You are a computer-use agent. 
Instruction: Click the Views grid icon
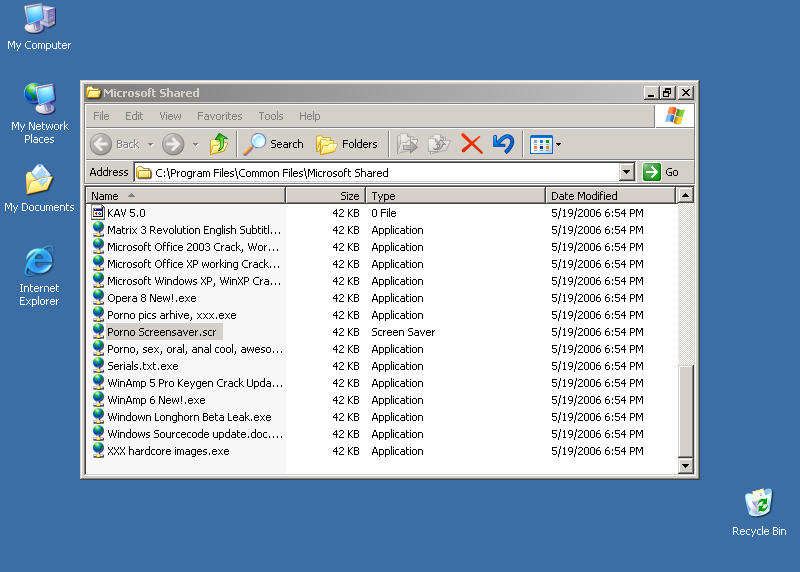coord(541,145)
